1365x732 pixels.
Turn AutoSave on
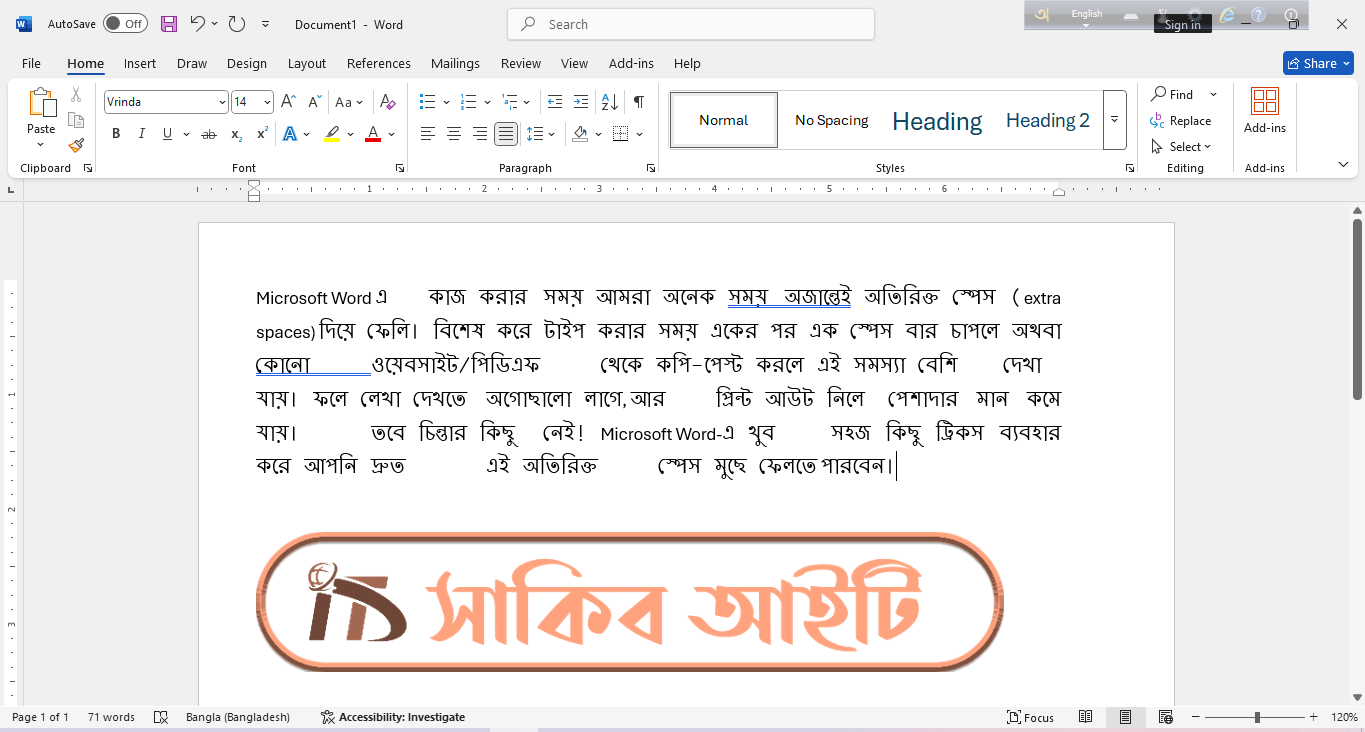click(125, 22)
